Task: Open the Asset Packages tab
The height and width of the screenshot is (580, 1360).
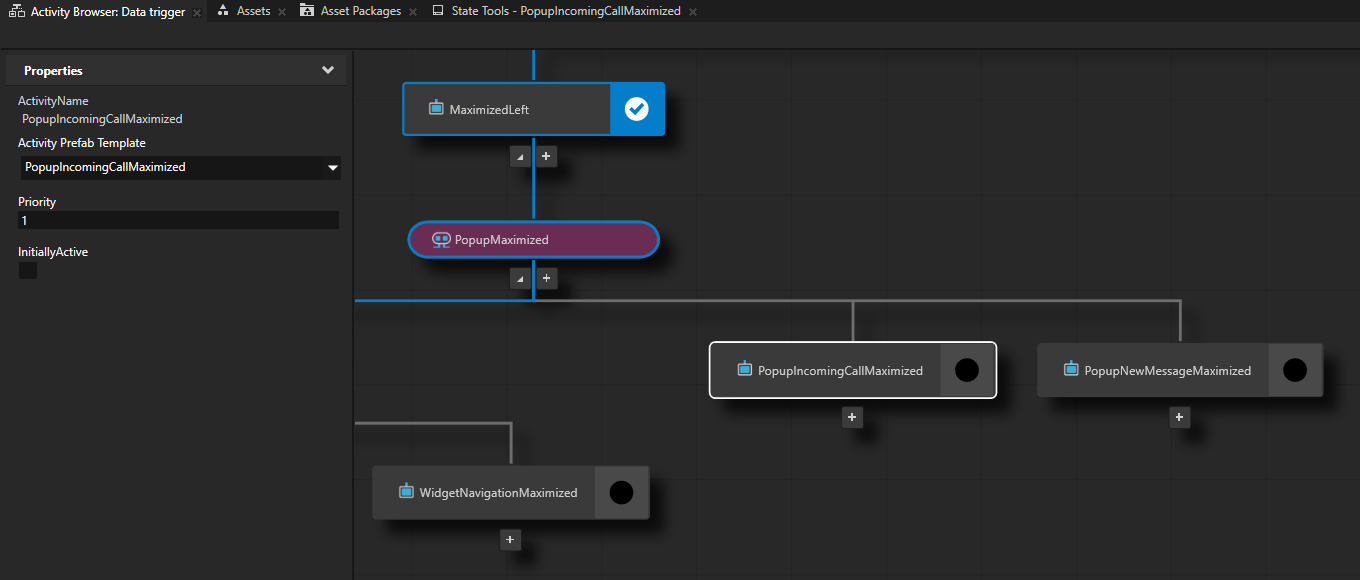Action: 360,11
